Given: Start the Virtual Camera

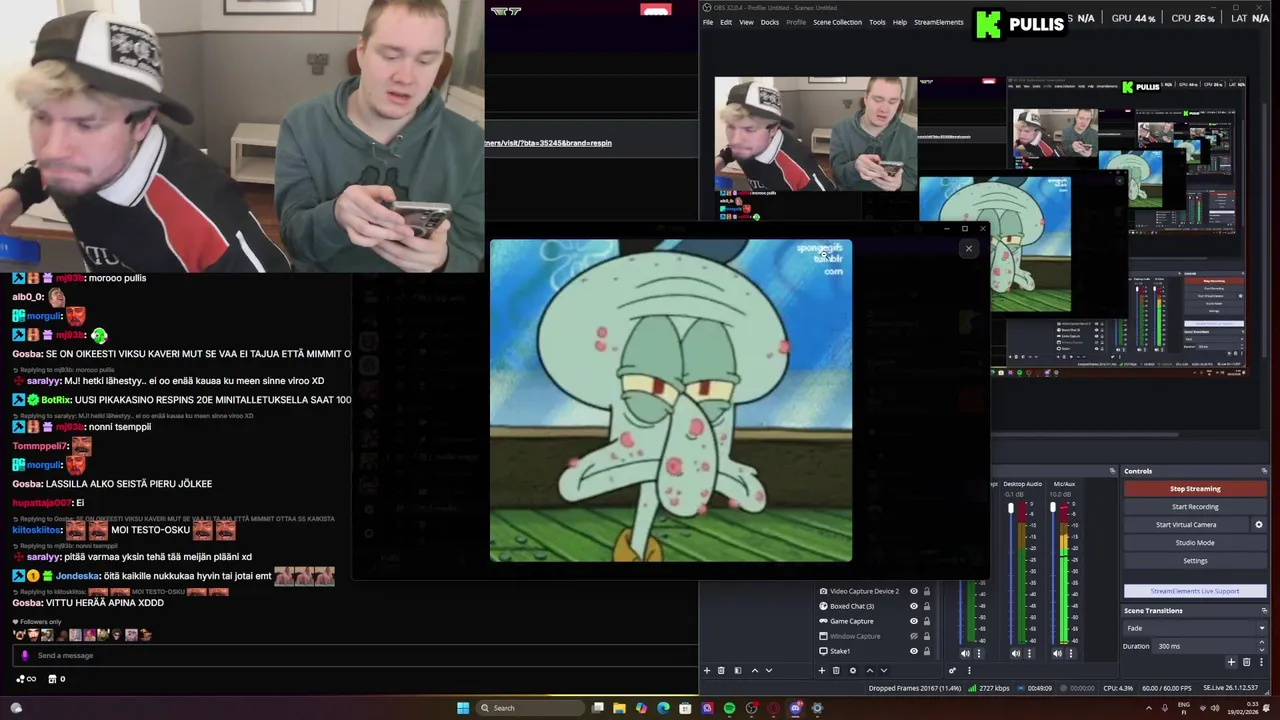Looking at the screenshot, I should click(1186, 525).
